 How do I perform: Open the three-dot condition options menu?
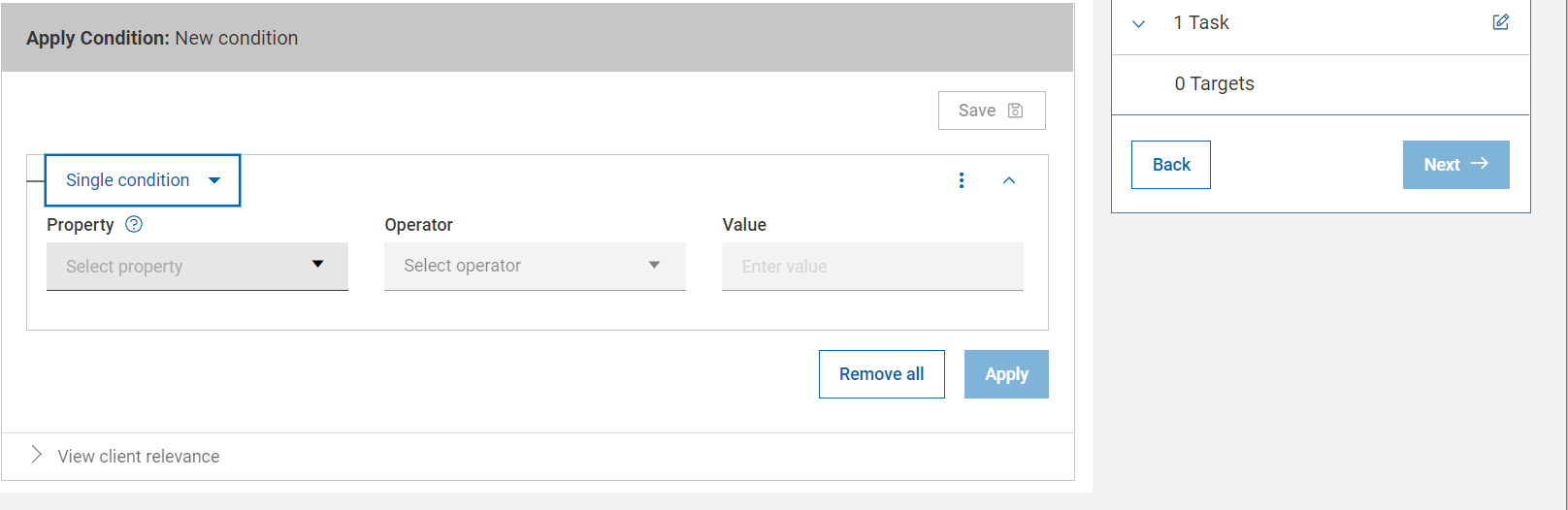point(962,180)
